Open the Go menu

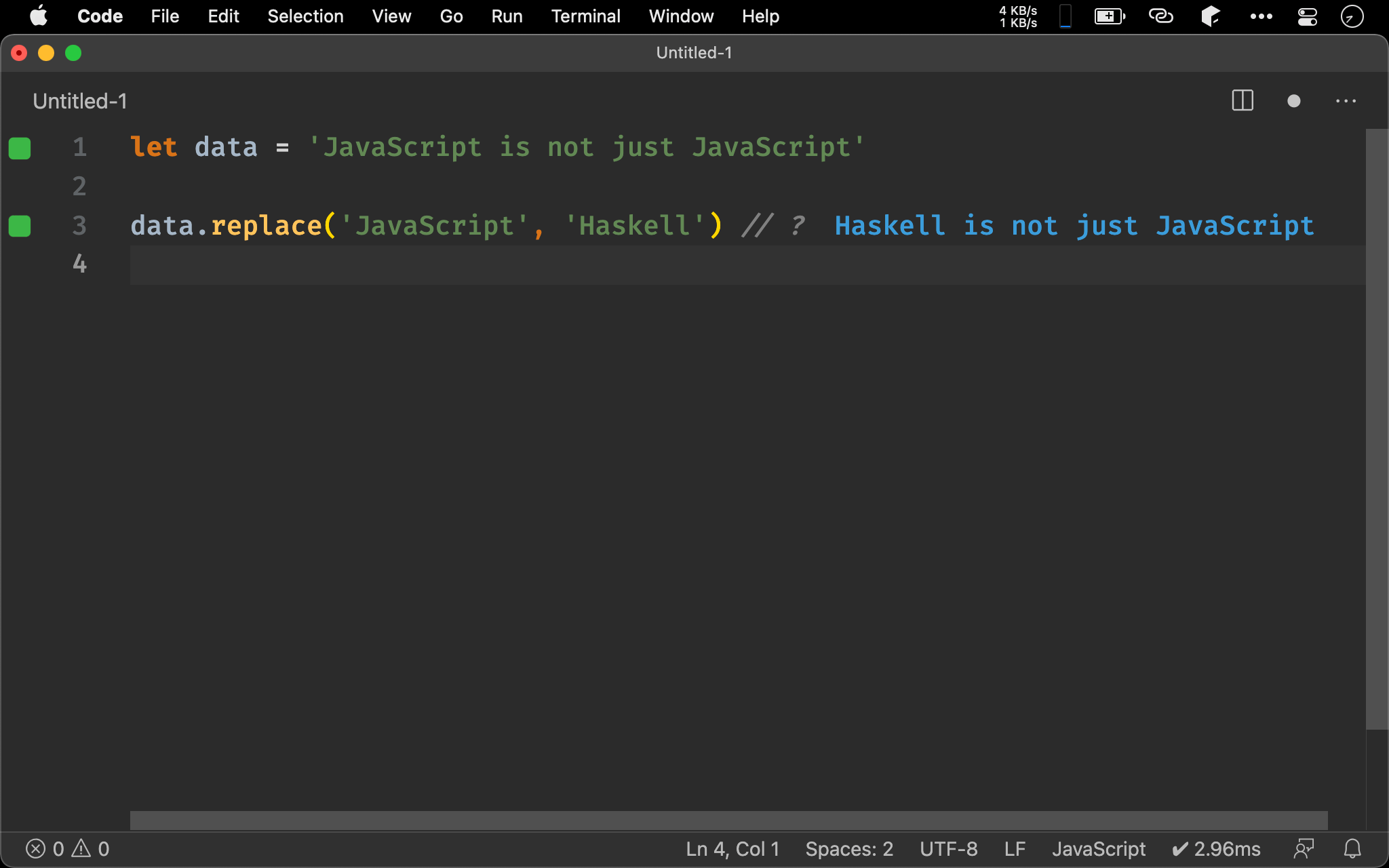(451, 16)
